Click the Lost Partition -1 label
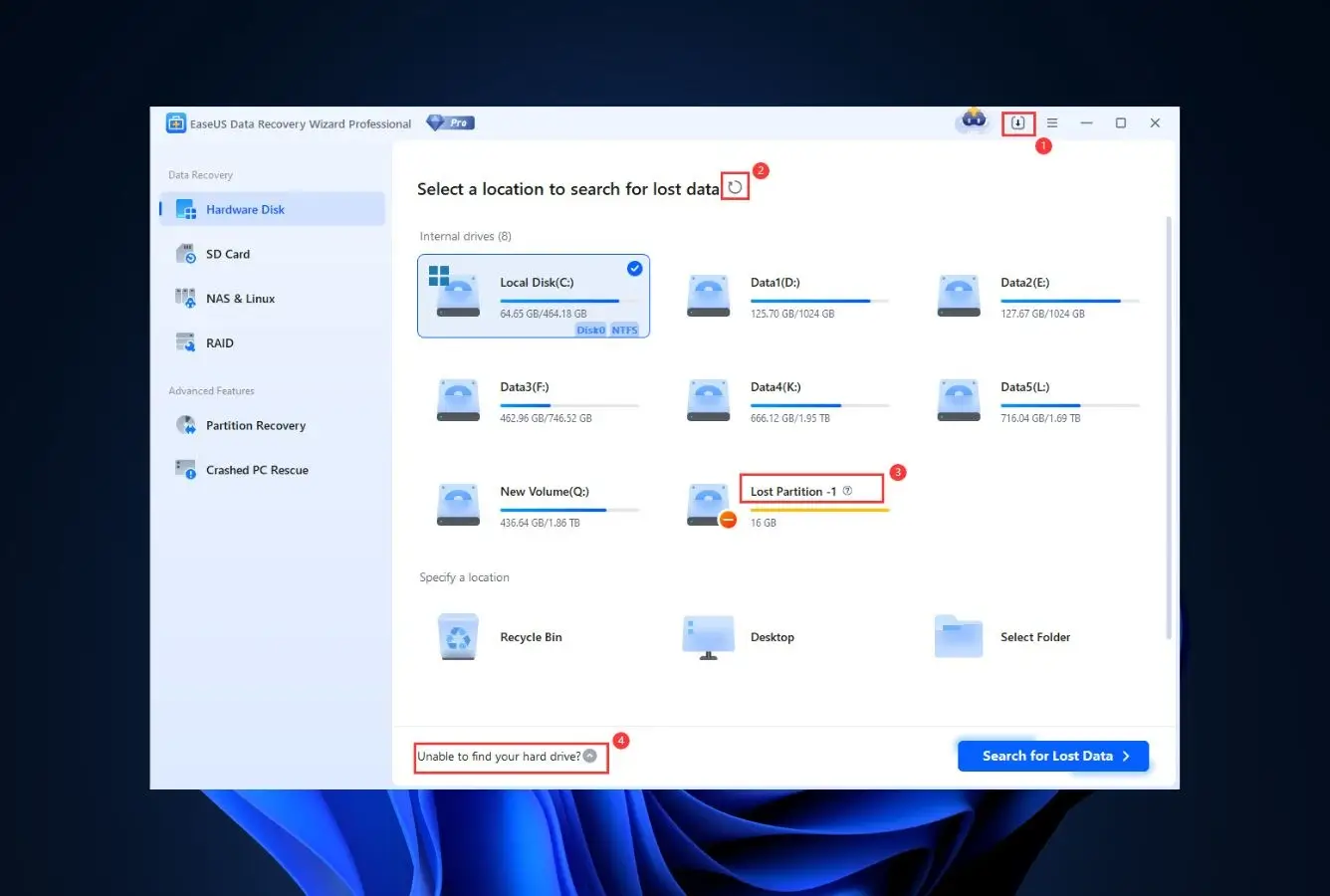This screenshot has width=1330, height=896. click(793, 492)
